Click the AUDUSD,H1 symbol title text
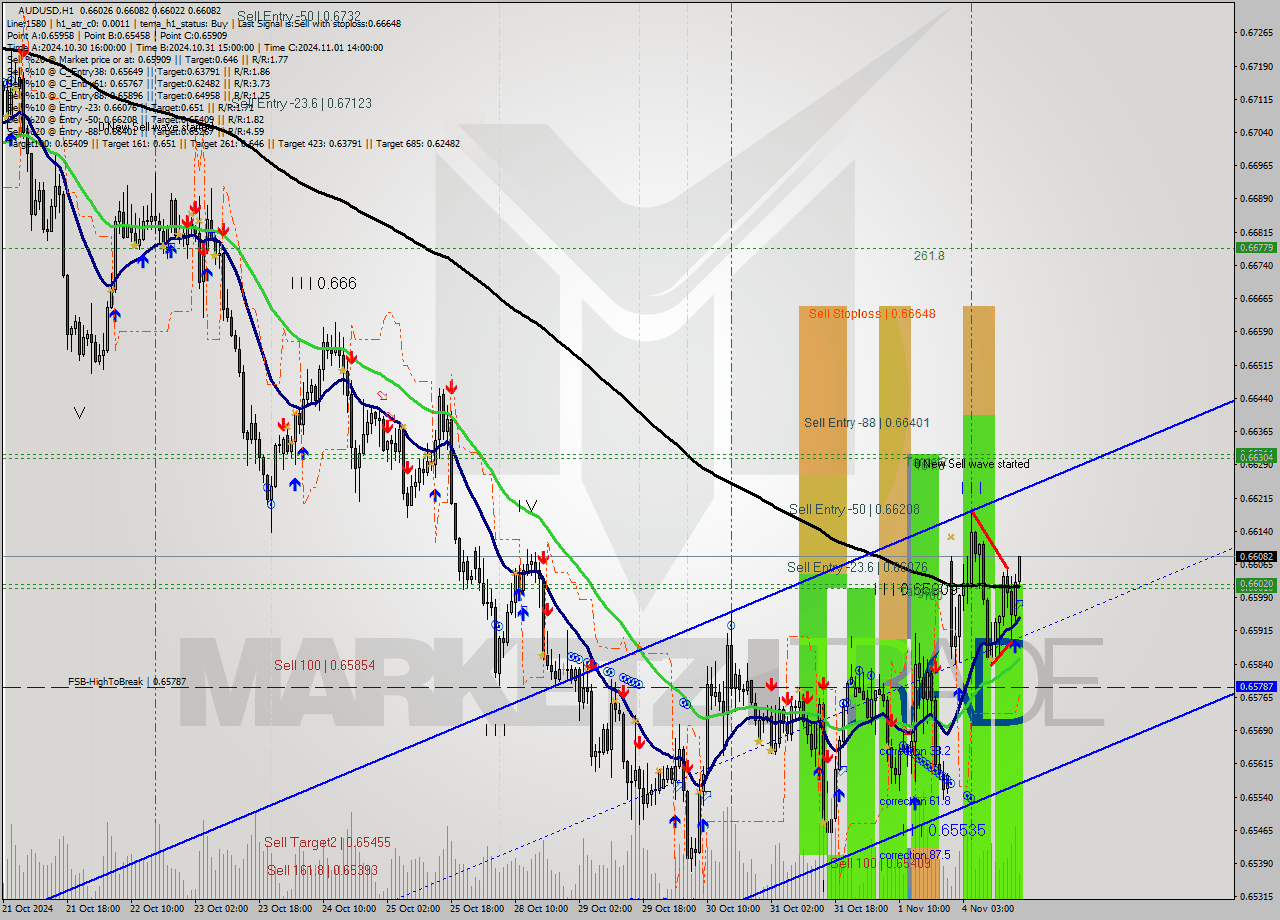 click(x=44, y=10)
